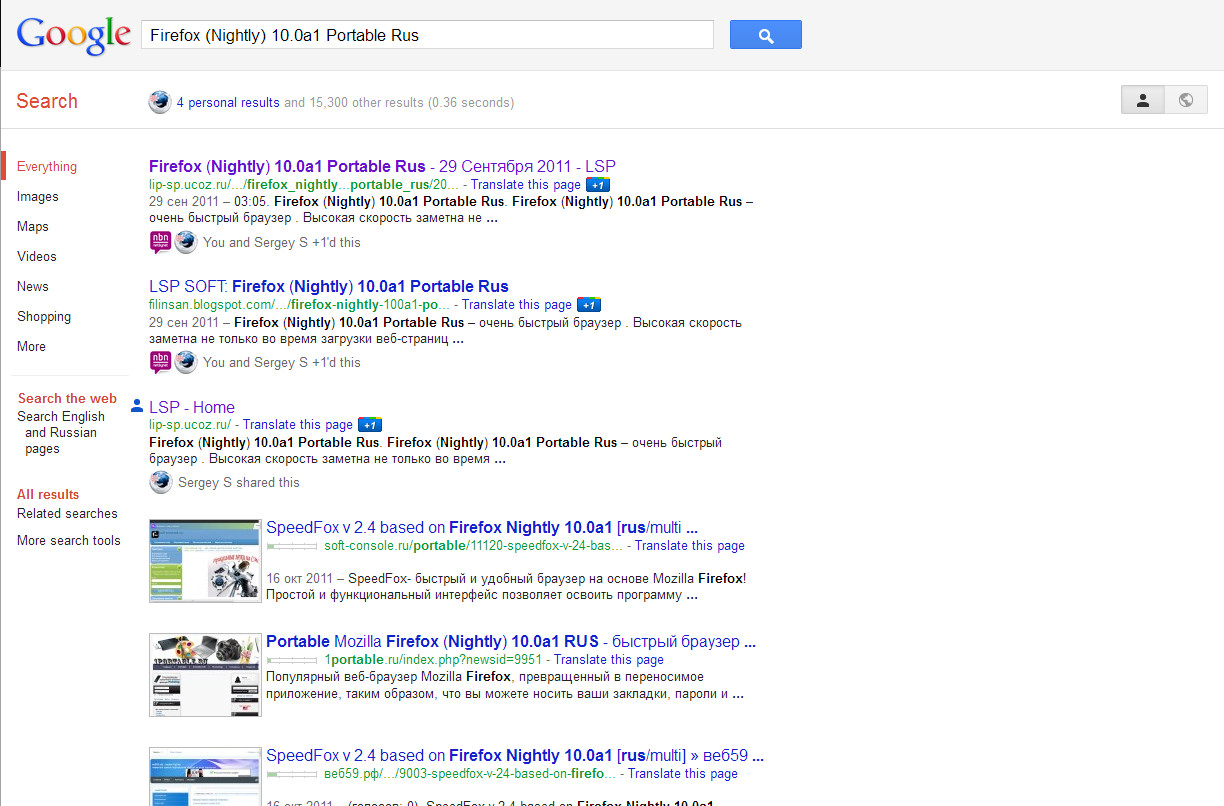The height and width of the screenshot is (806, 1224).
Task: Click the blue magnifier search button
Action: coord(766,35)
